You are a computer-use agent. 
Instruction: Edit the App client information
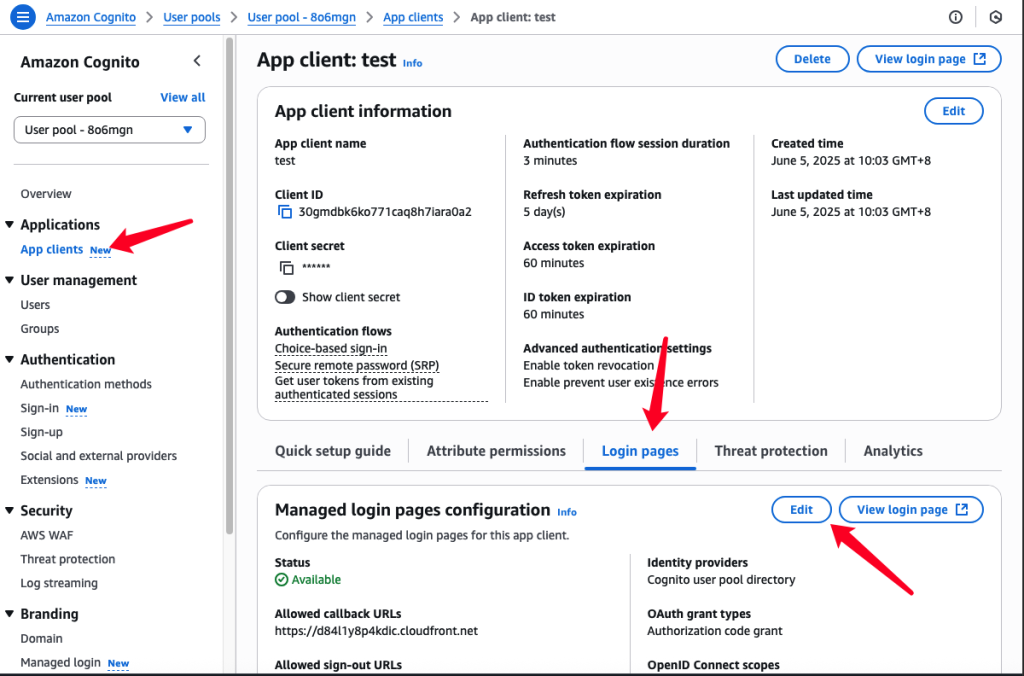[953, 111]
